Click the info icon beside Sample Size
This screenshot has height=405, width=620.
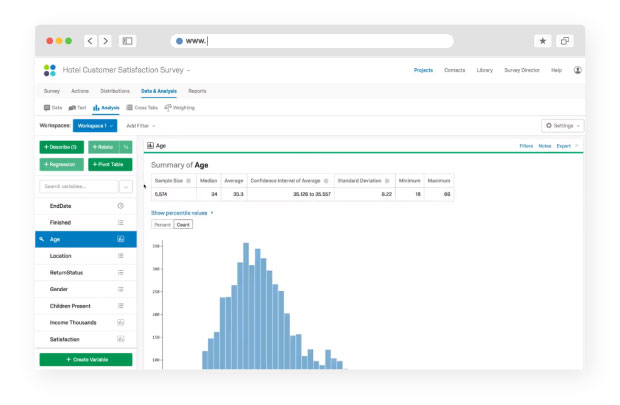click(x=189, y=181)
